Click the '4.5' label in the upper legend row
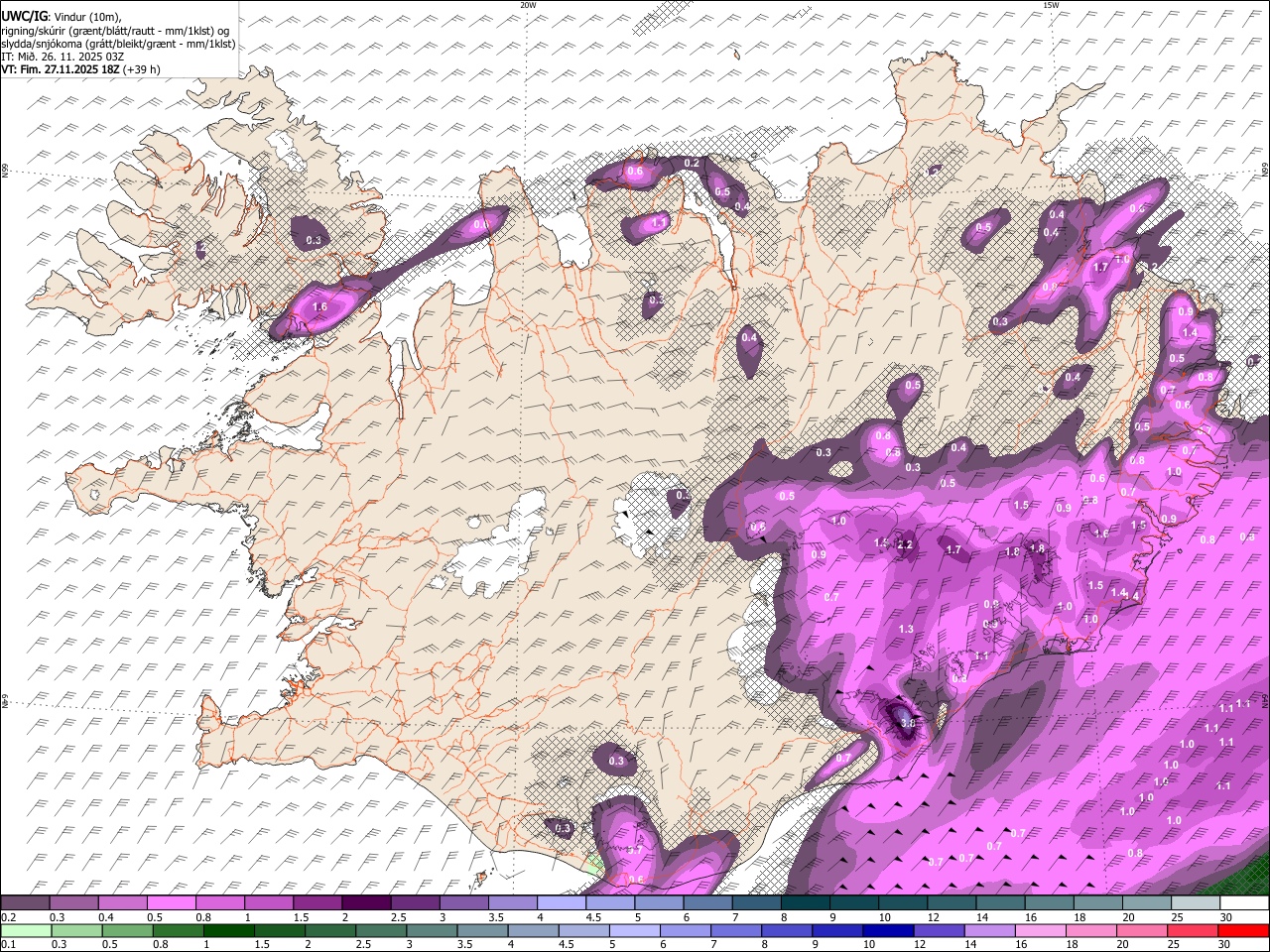The height and width of the screenshot is (952, 1270). point(593,917)
